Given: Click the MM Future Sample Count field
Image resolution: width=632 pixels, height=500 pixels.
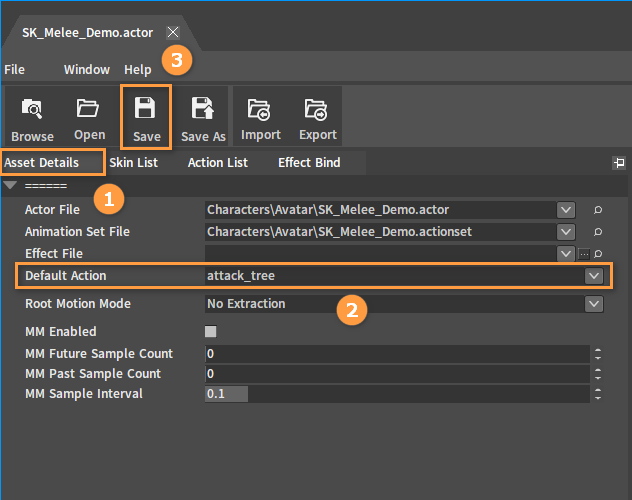Looking at the screenshot, I should 397,354.
